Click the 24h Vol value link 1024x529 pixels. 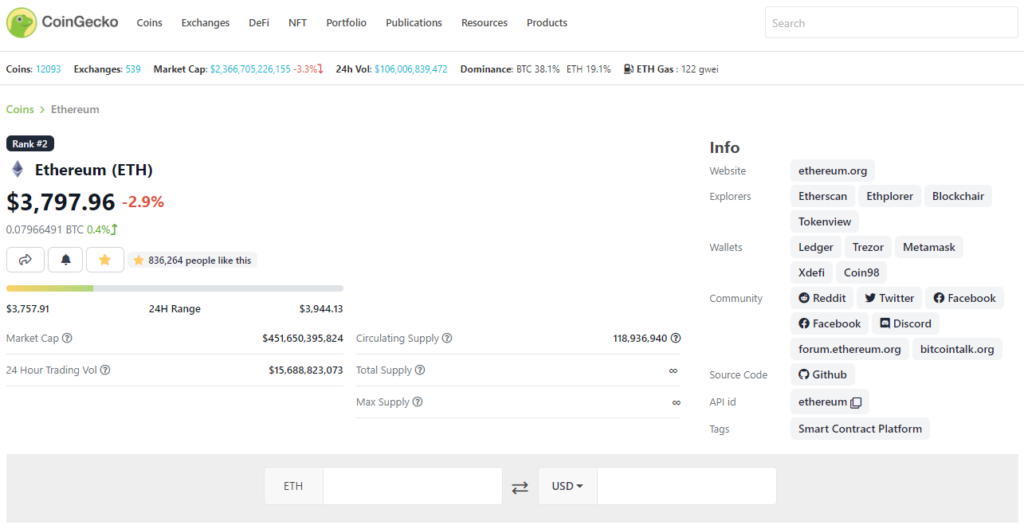[411, 69]
